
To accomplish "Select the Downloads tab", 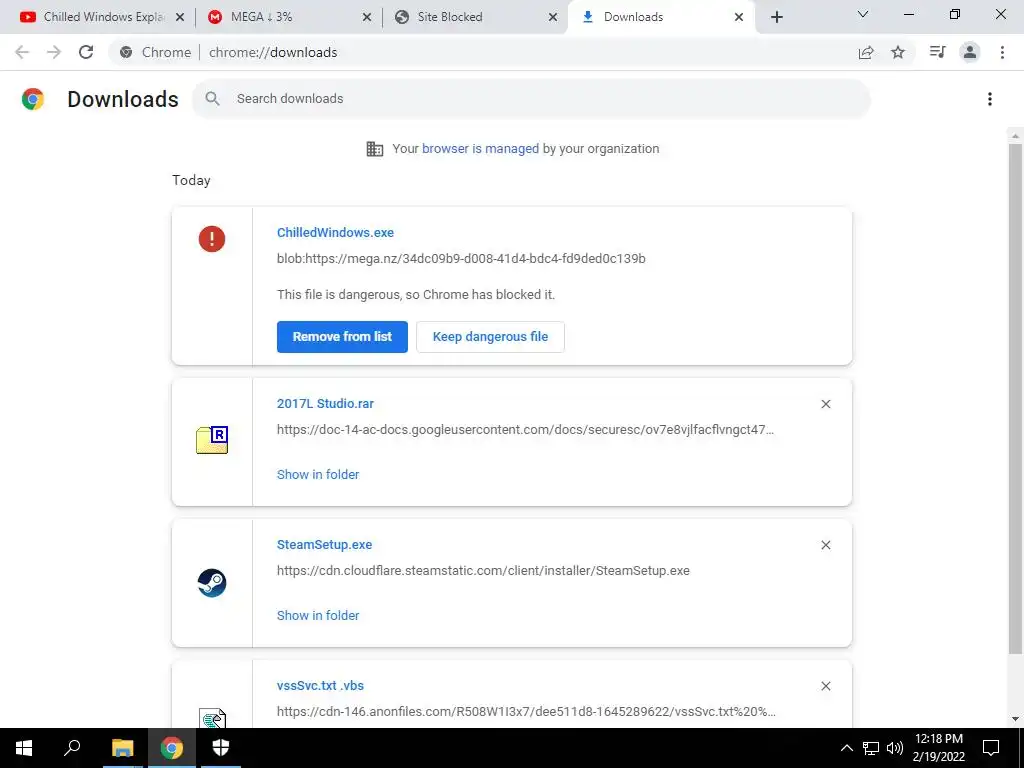I will (x=660, y=17).
